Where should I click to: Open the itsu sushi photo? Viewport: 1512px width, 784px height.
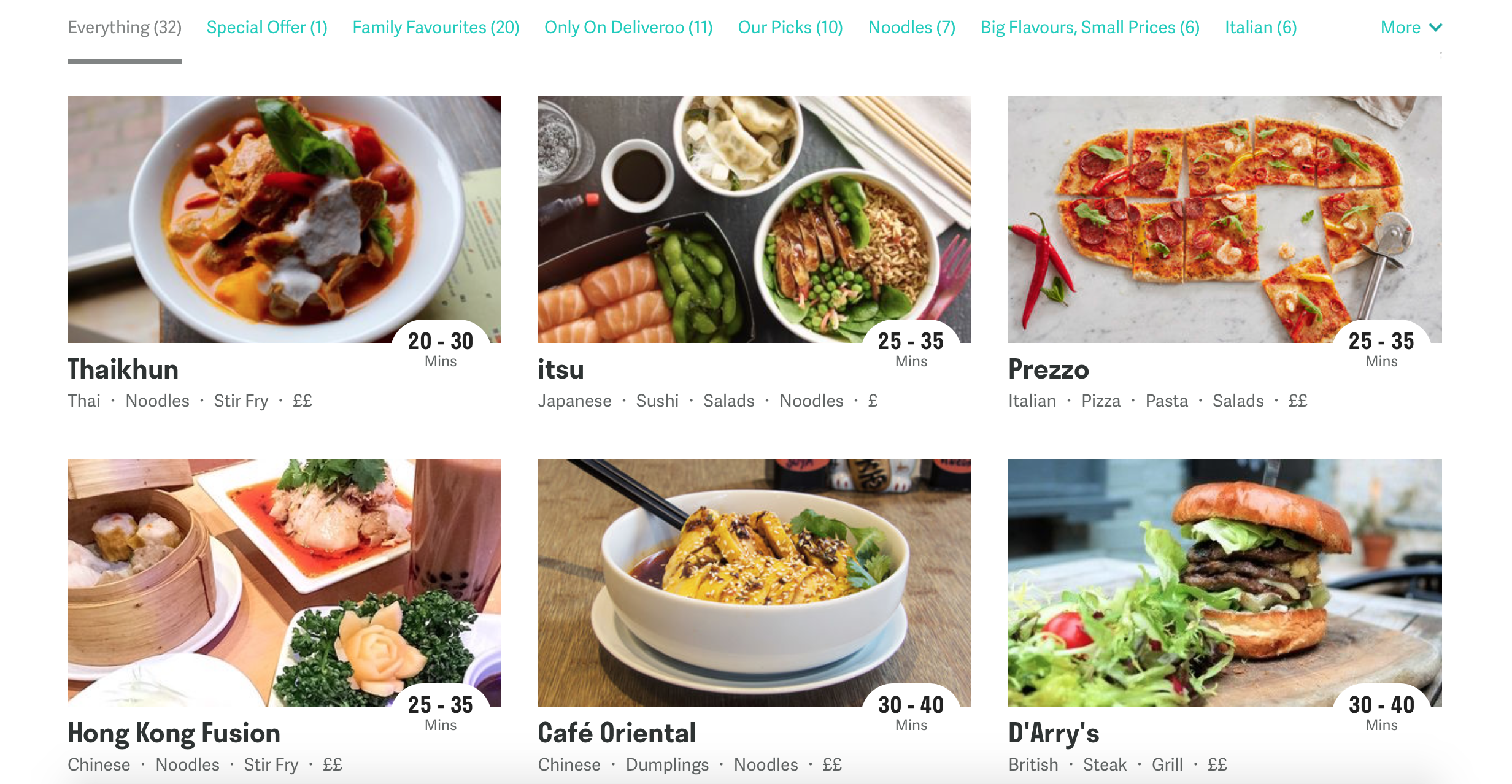754,219
